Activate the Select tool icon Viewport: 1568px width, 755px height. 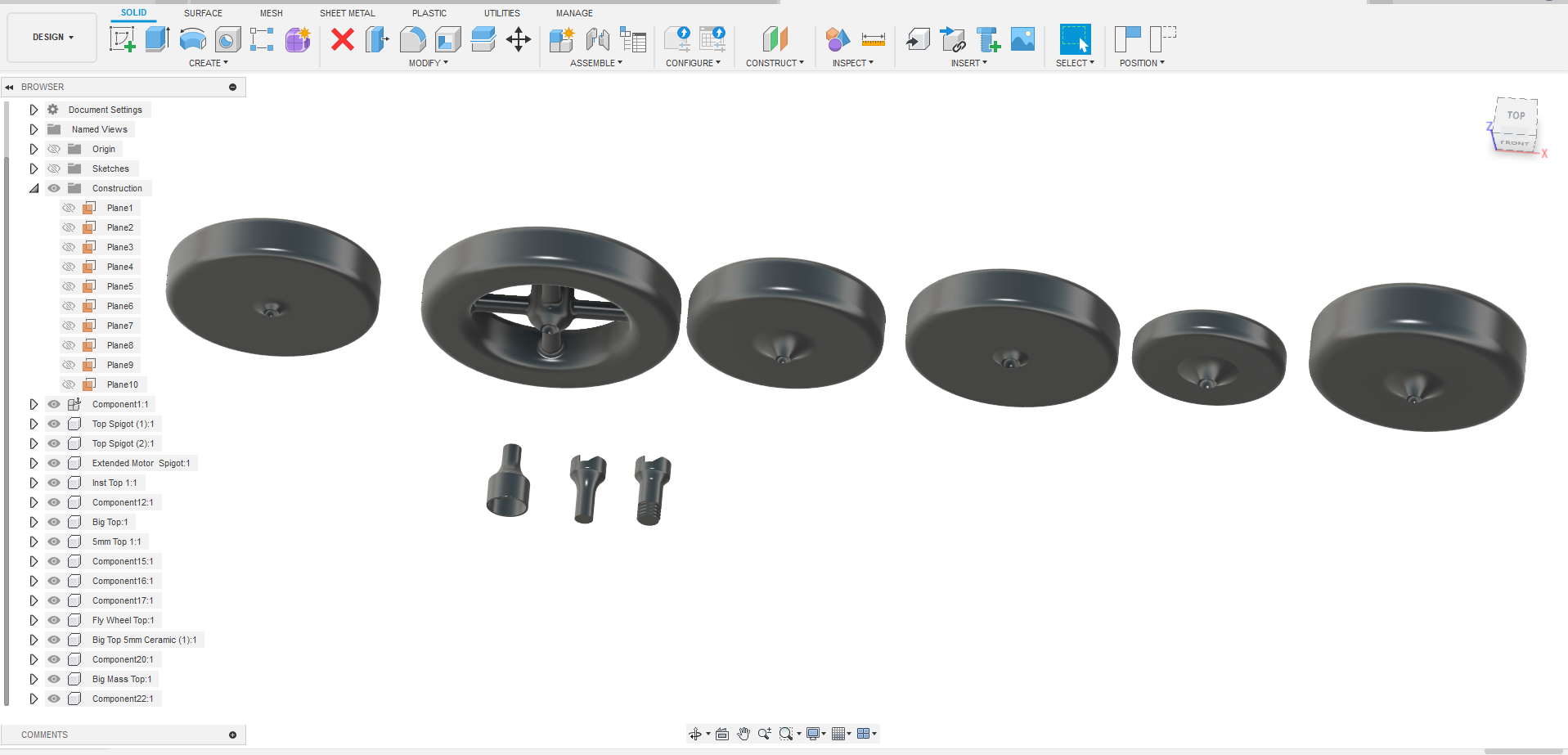[x=1075, y=38]
